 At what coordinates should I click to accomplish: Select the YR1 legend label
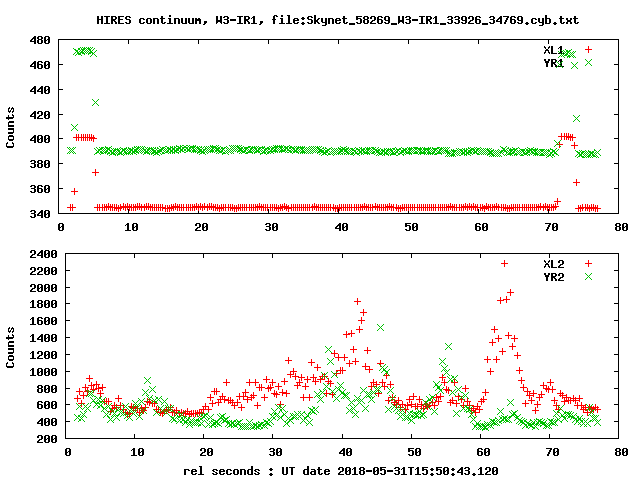553,63
